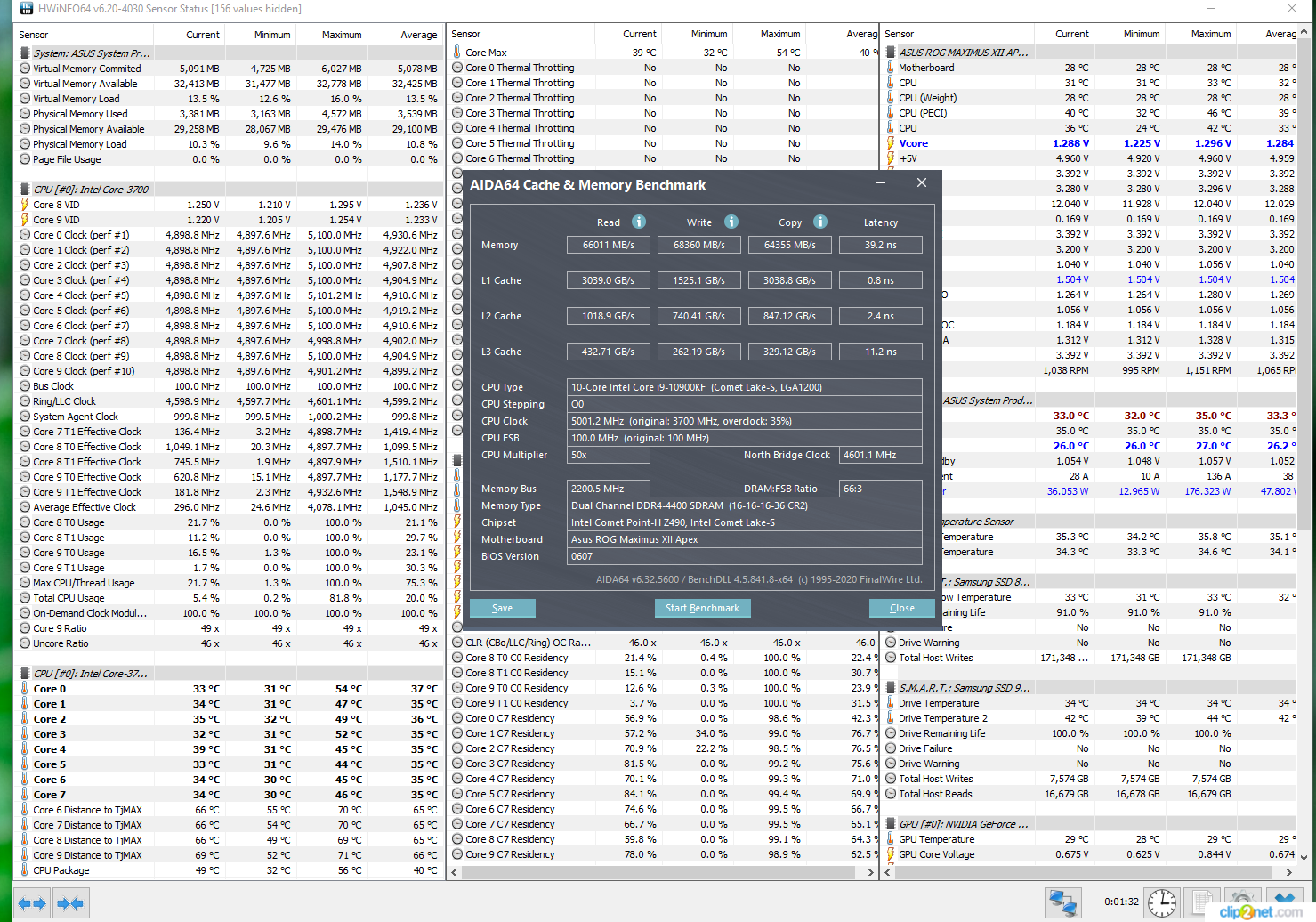Click the S.M.A.R.T.: Samsung SSD 9... group icon
1316x922 pixels.
(x=891, y=688)
